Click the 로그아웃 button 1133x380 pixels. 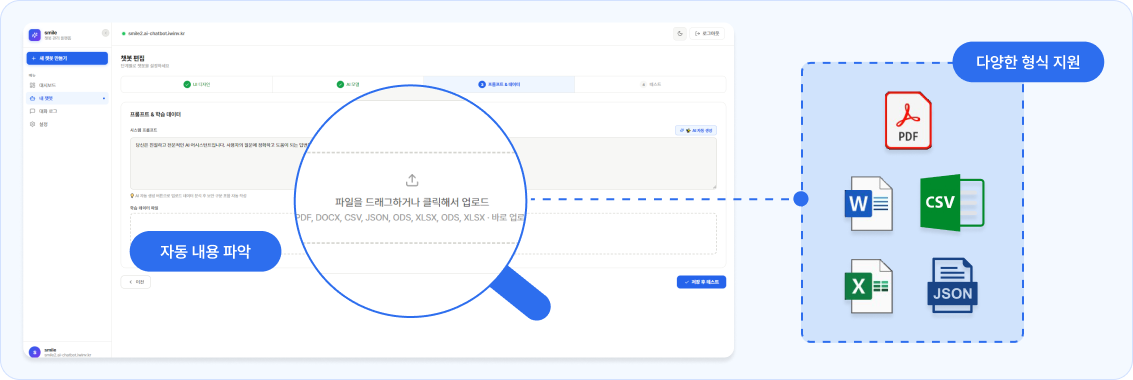(707, 33)
